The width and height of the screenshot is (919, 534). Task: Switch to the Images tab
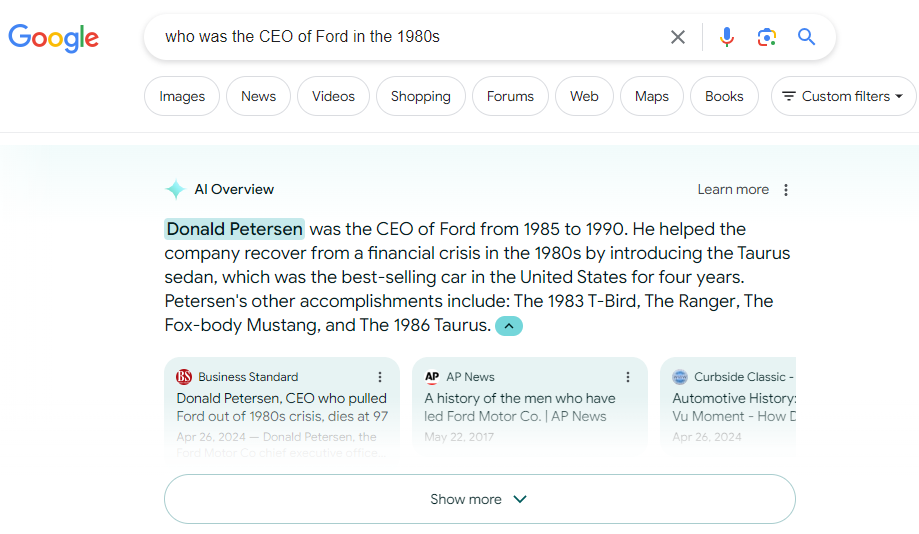[x=182, y=96]
